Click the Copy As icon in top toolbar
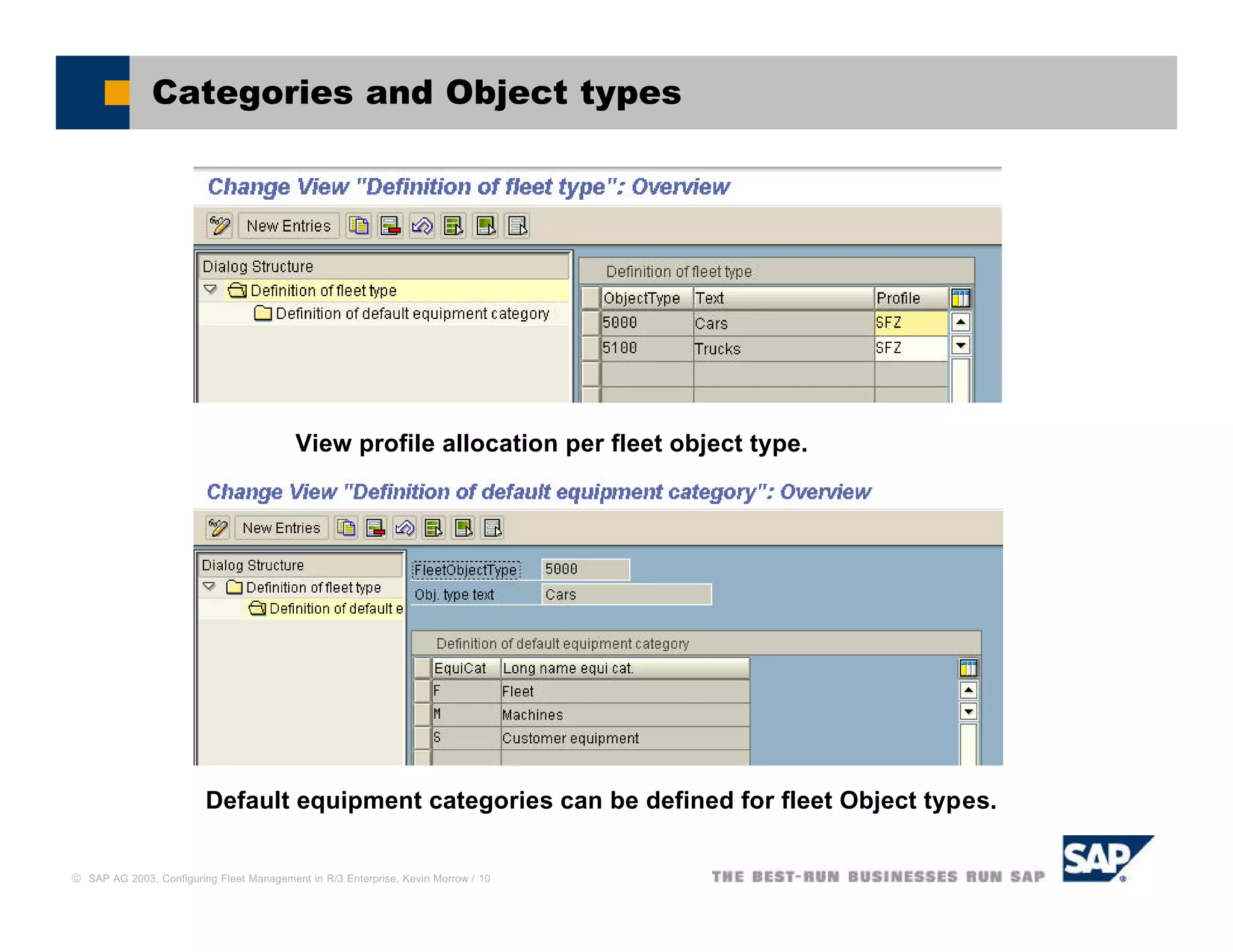1233x952 pixels. (x=359, y=226)
